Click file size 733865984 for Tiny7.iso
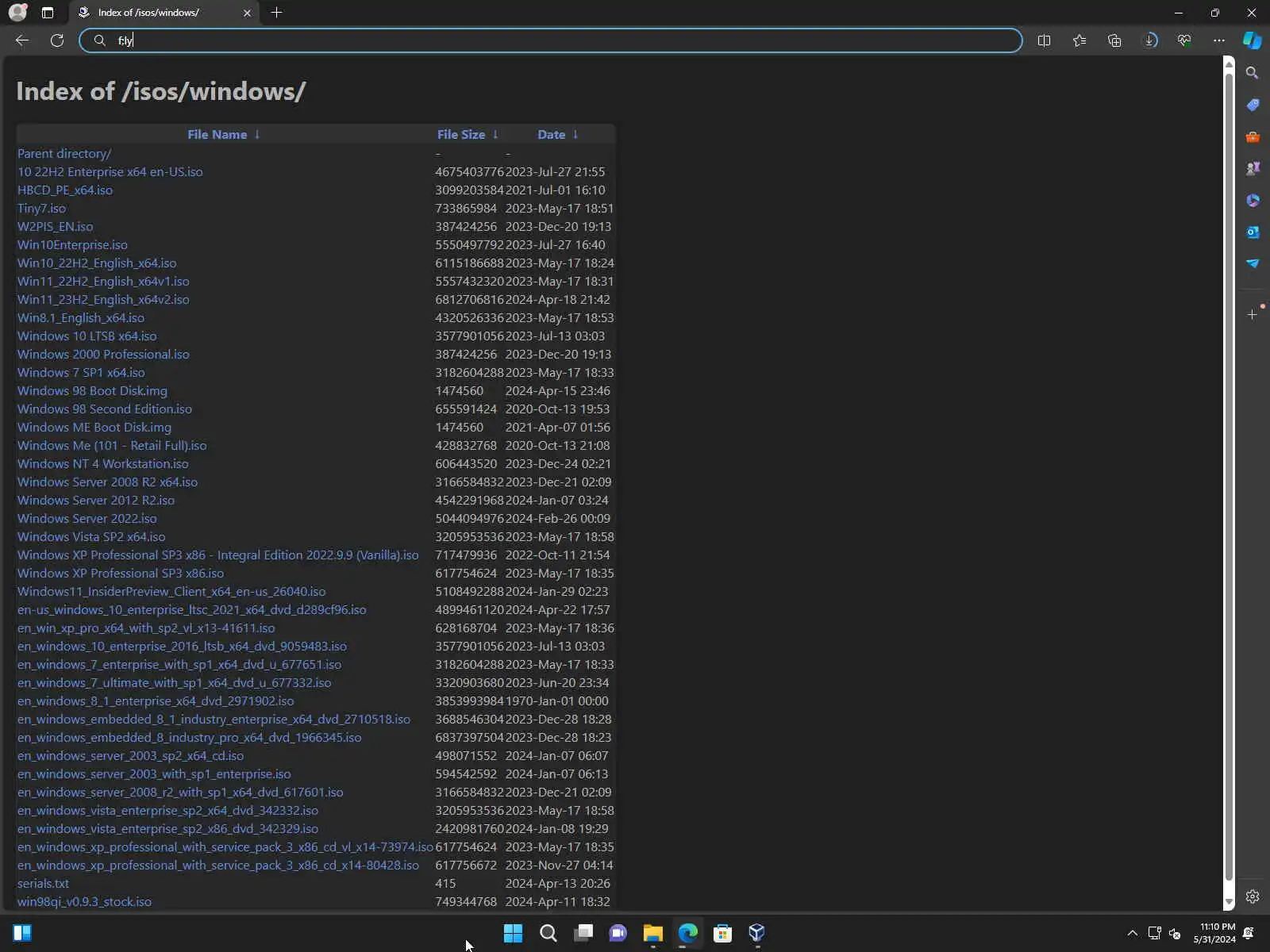This screenshot has height=952, width=1270. (466, 209)
